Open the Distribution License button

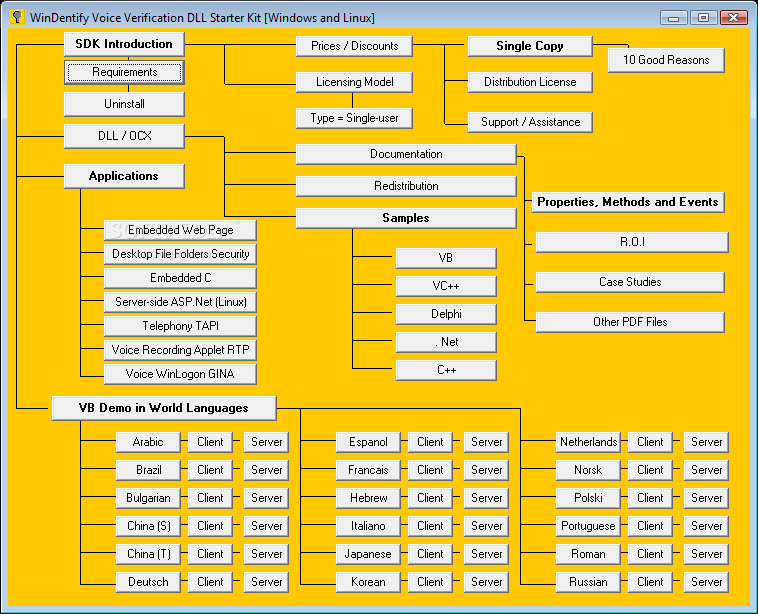[530, 82]
